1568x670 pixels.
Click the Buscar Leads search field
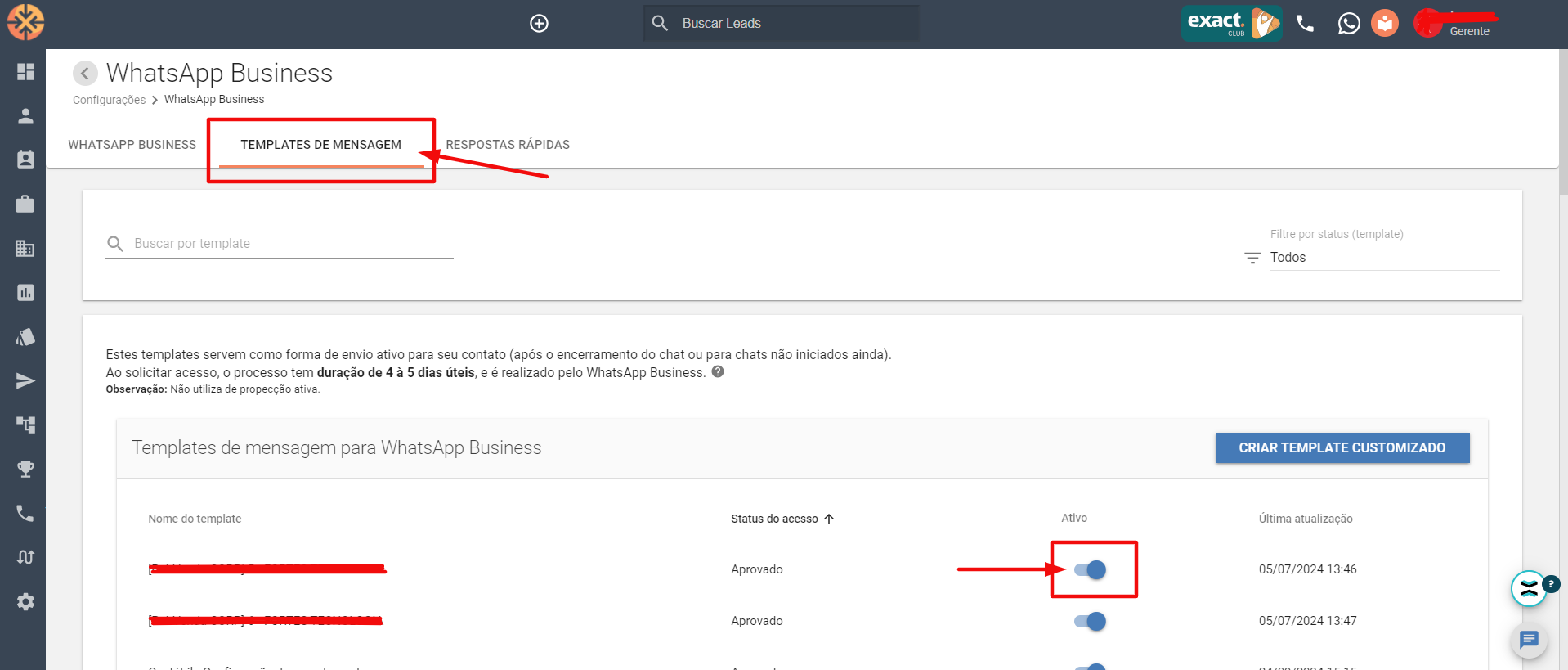(x=781, y=23)
